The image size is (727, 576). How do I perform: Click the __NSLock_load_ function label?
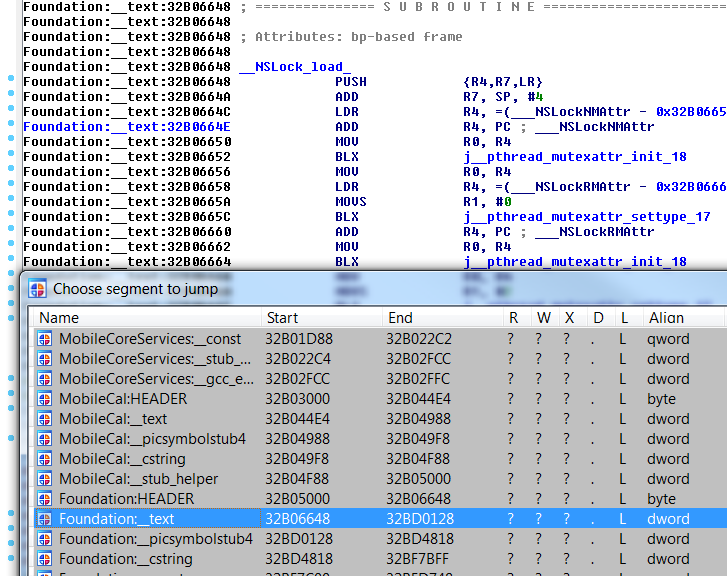click(x=295, y=67)
